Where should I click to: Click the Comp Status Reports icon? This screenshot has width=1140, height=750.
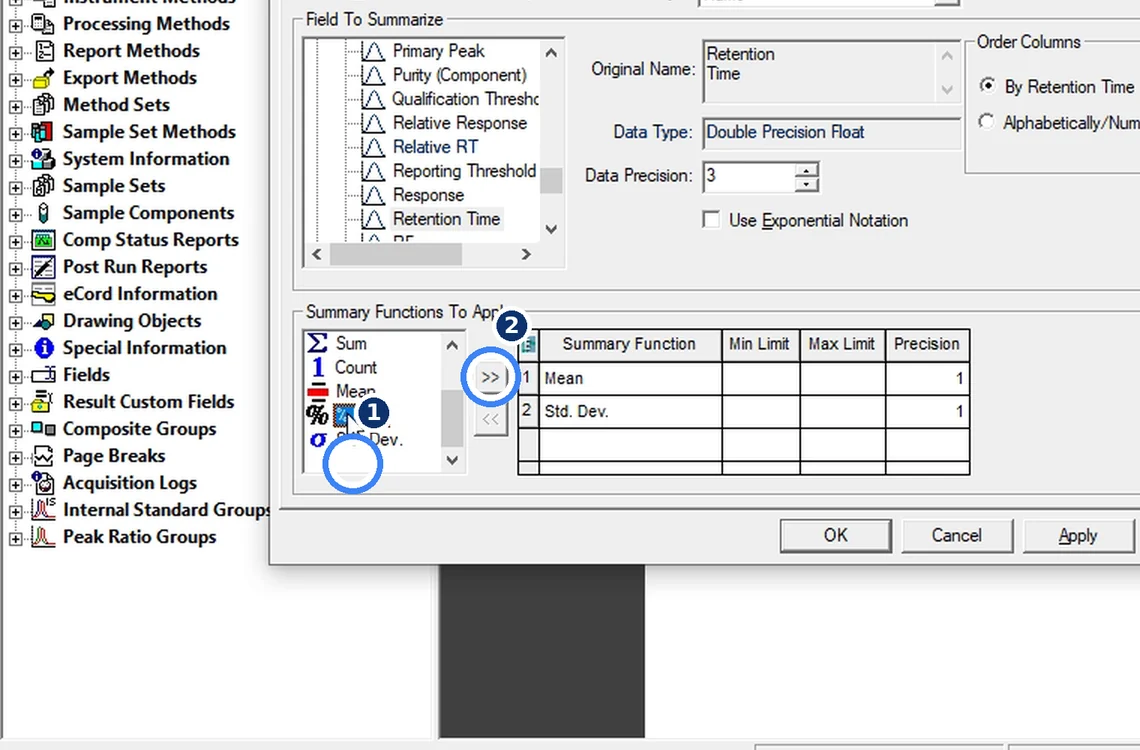click(44, 240)
